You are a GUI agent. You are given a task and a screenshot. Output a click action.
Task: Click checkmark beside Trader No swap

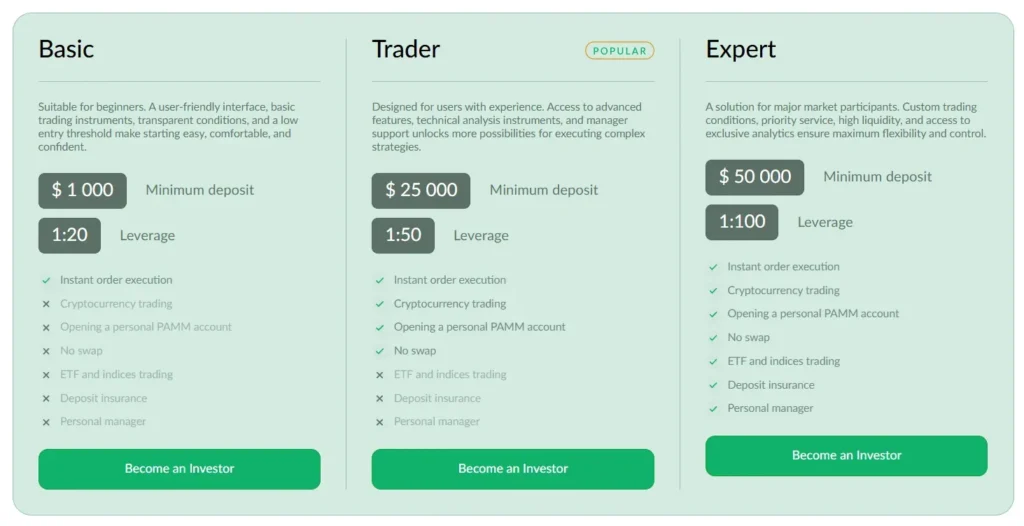click(x=379, y=351)
